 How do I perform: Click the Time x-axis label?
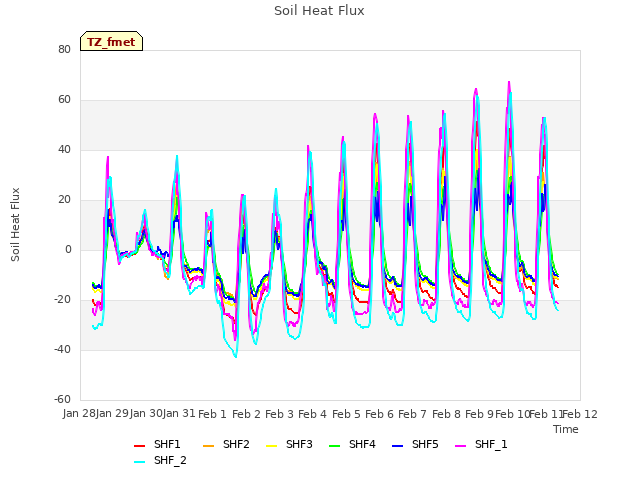(566, 429)
